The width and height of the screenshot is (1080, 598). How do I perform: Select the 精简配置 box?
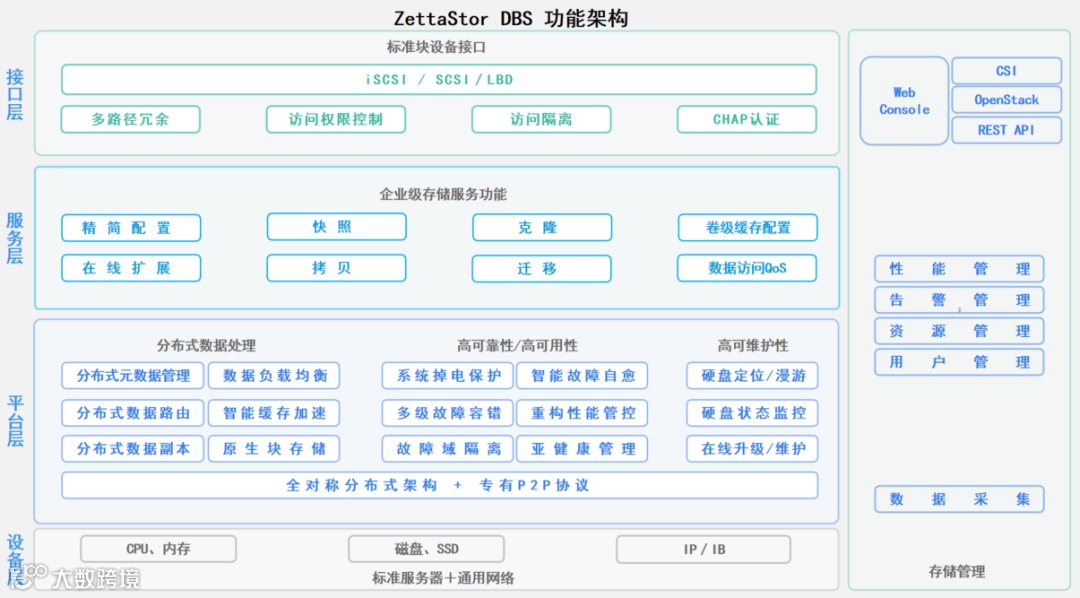point(131,228)
